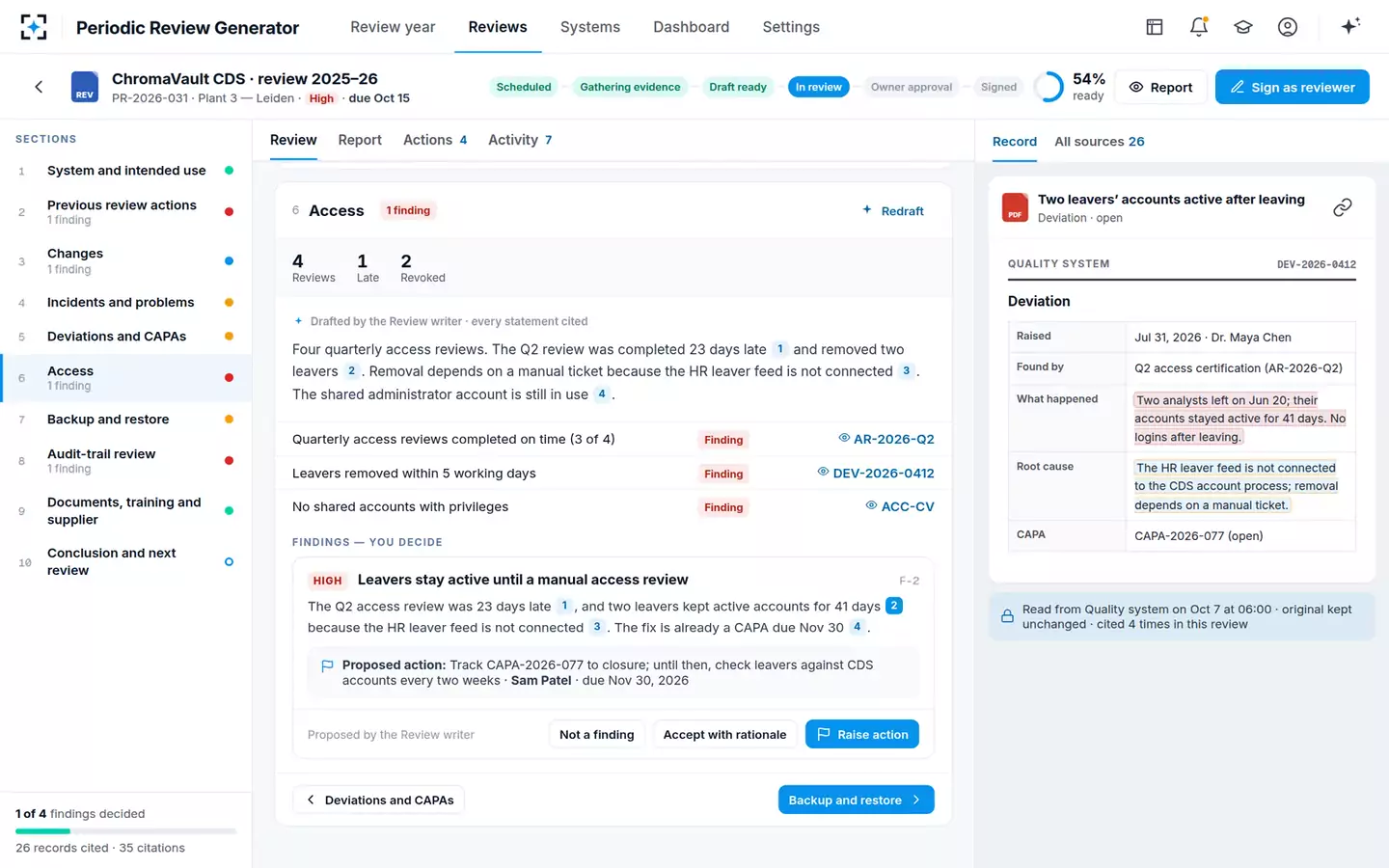Click the "CAPA-2026-077 (open)" value
Image resolution: width=1389 pixels, height=868 pixels.
click(1199, 535)
